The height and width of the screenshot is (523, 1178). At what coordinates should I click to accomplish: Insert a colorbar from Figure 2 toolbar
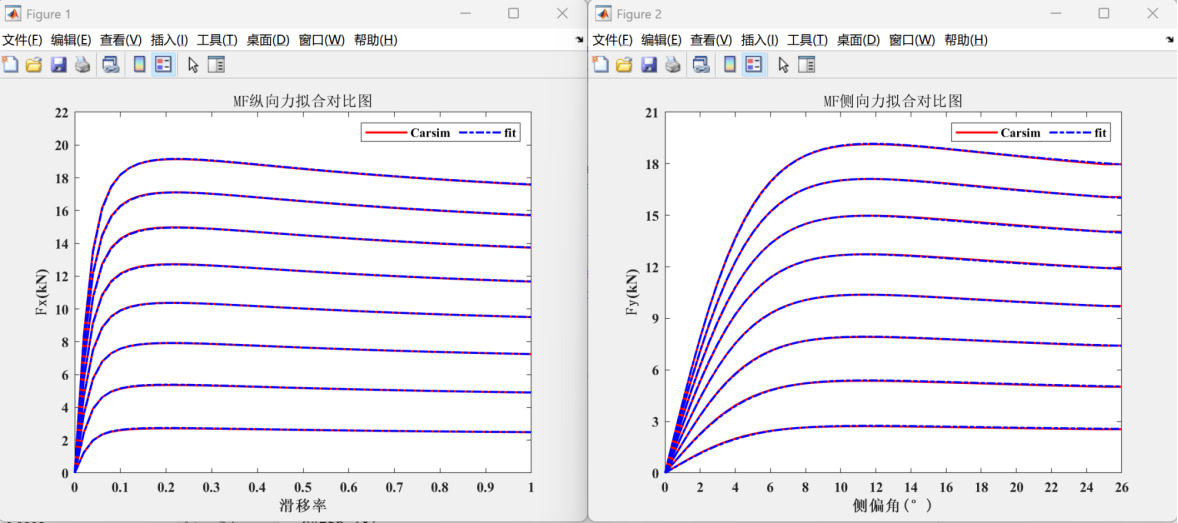pos(729,65)
